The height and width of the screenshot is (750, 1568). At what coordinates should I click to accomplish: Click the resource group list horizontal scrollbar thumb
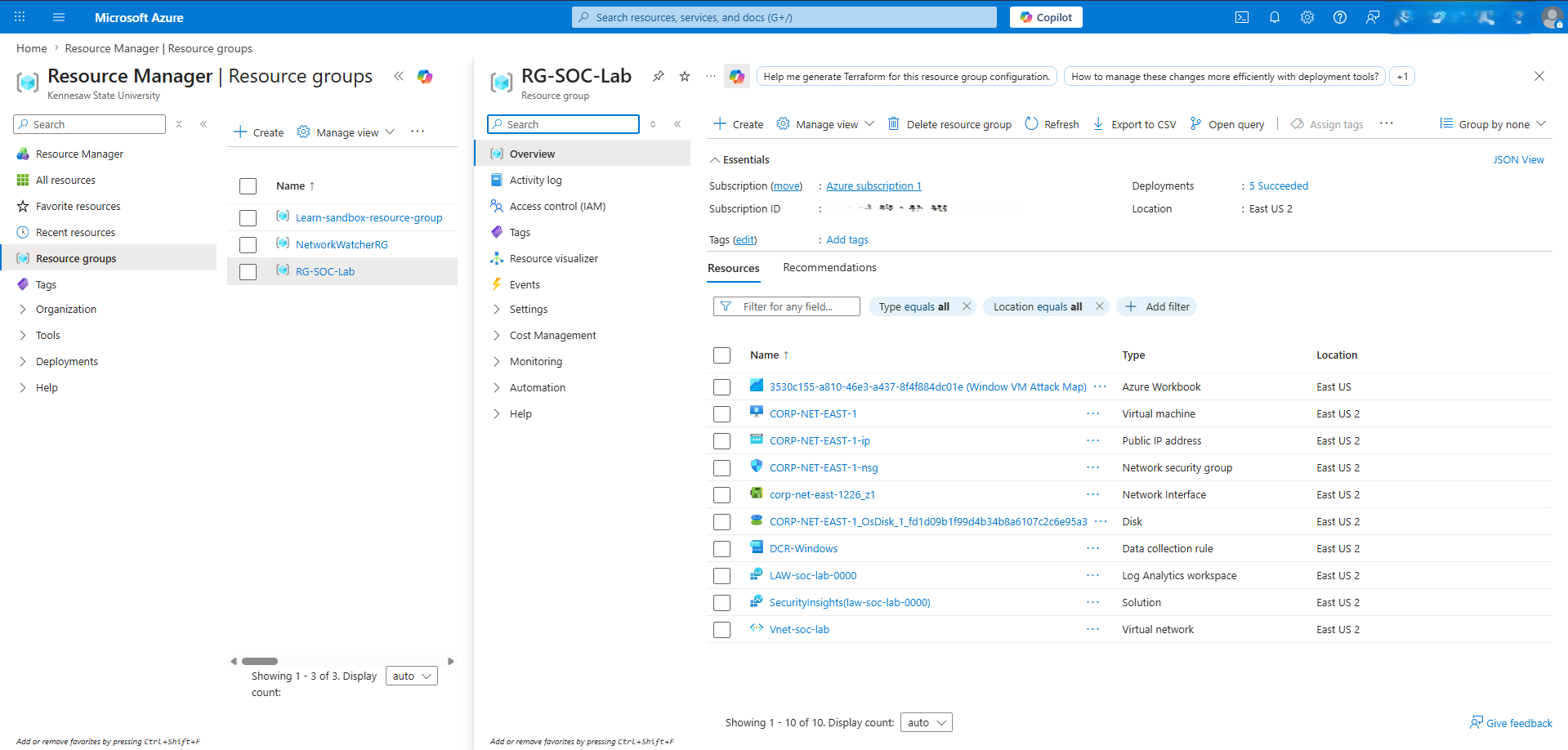pyautogui.click(x=260, y=661)
